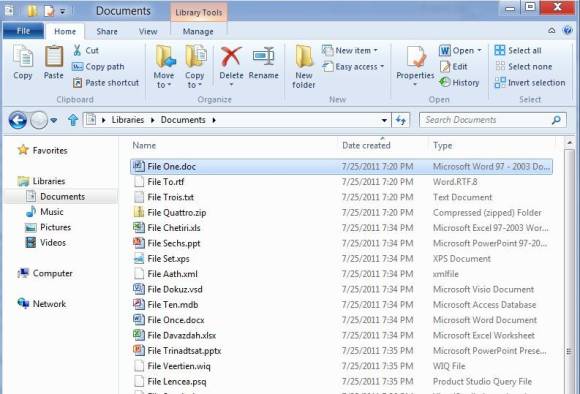Click Edit in the Open group
The width and height of the screenshot is (580, 394).
tap(454, 67)
